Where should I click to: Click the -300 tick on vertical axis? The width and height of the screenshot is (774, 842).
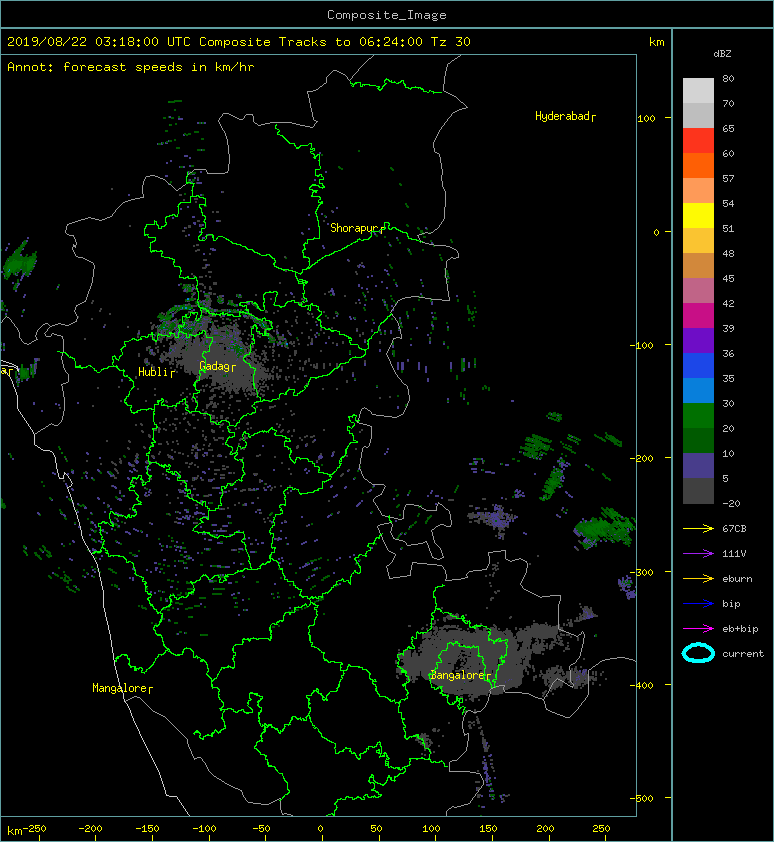(x=643, y=572)
